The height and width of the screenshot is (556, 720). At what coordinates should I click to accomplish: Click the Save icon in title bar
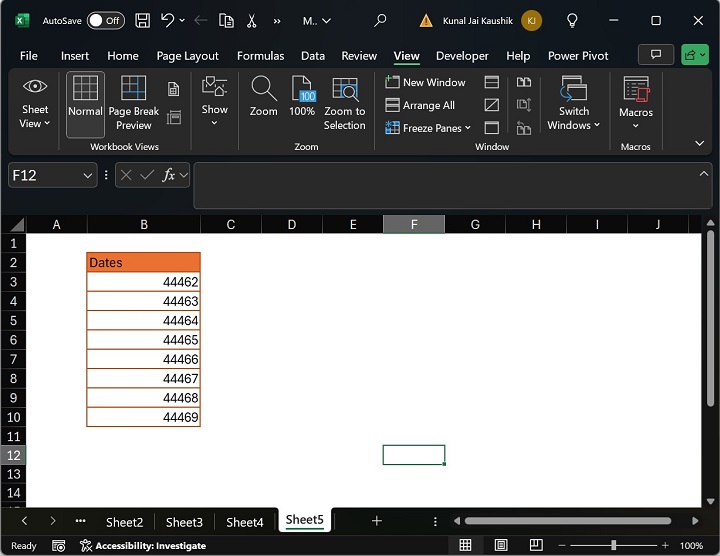coord(142,20)
